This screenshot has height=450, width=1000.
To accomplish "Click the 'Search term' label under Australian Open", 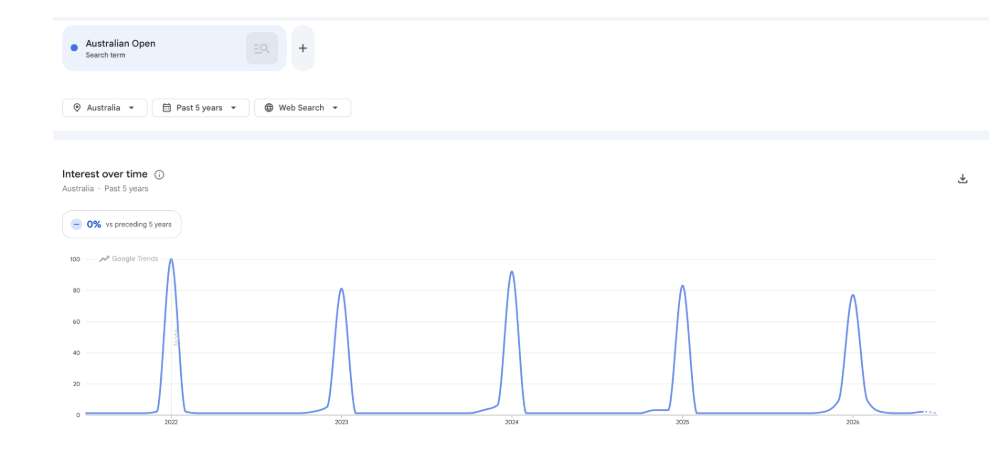I will click(105, 55).
